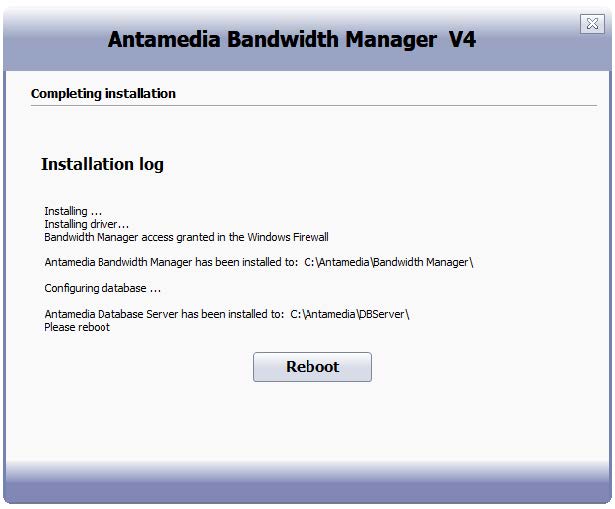Viewport: 615px width, 509px height.
Task: Click the 'Please reboot' message
Action: coord(77,327)
